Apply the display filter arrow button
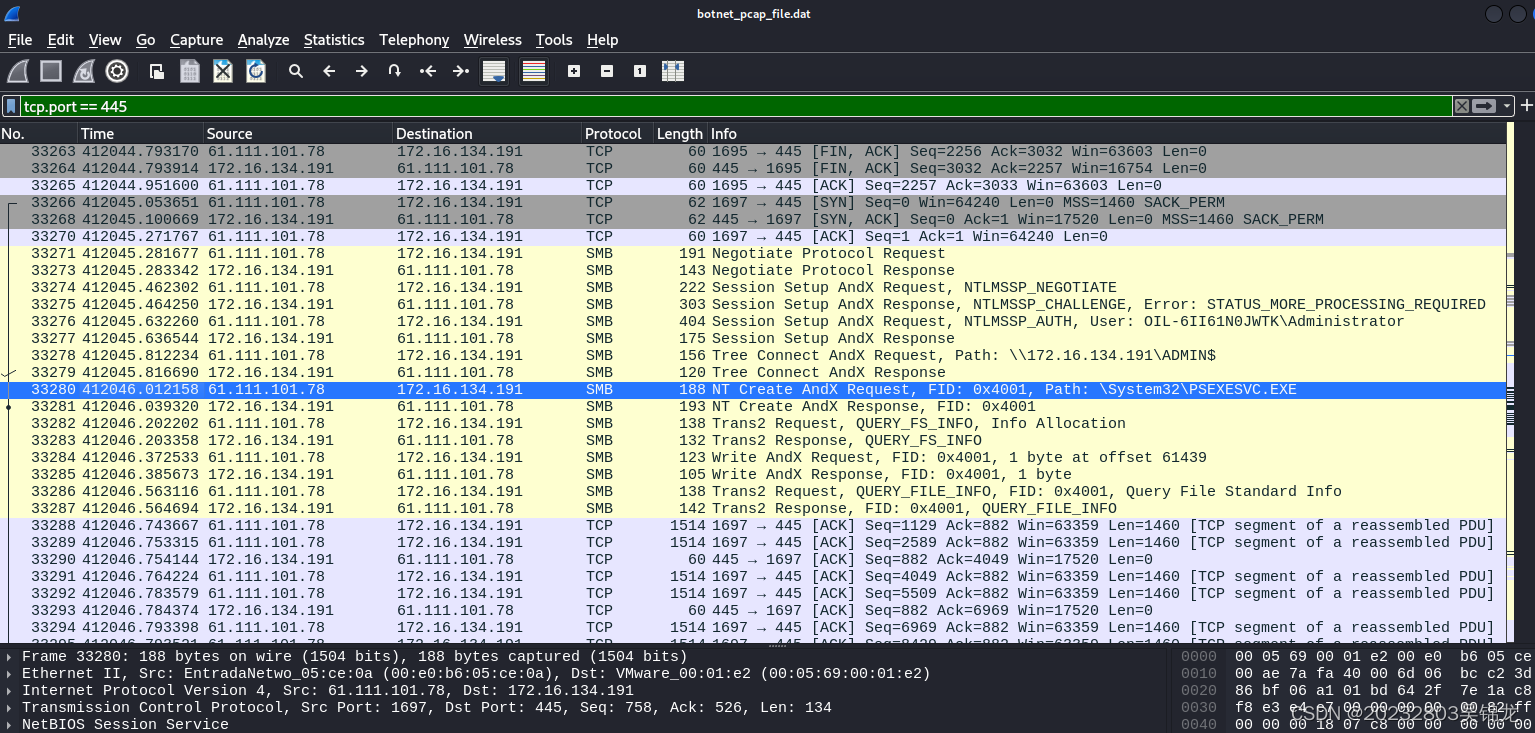The width and height of the screenshot is (1535, 733). [1485, 106]
